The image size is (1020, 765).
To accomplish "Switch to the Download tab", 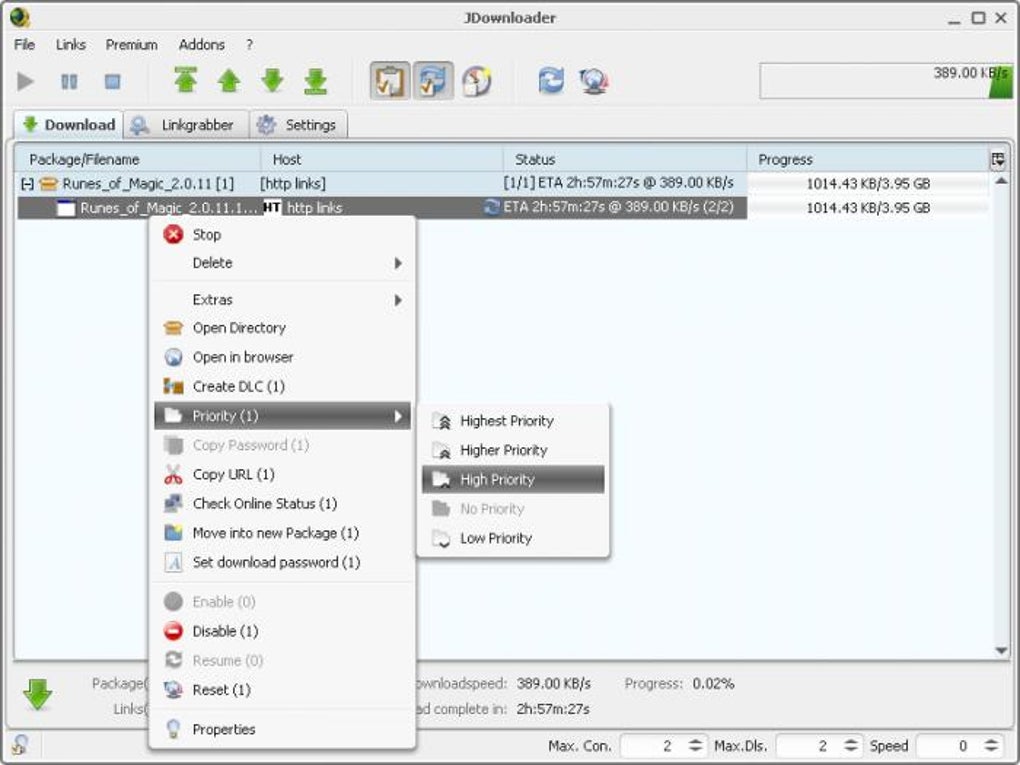I will pos(69,124).
